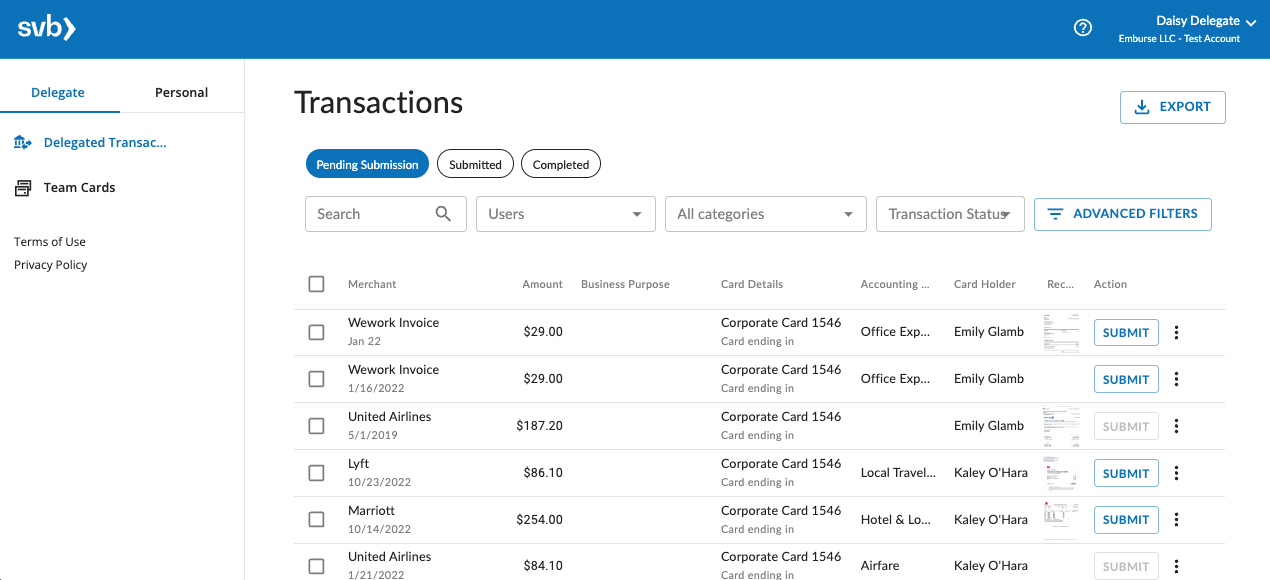The height and width of the screenshot is (580, 1270).
Task: Click the search magnifier icon
Action: click(444, 214)
